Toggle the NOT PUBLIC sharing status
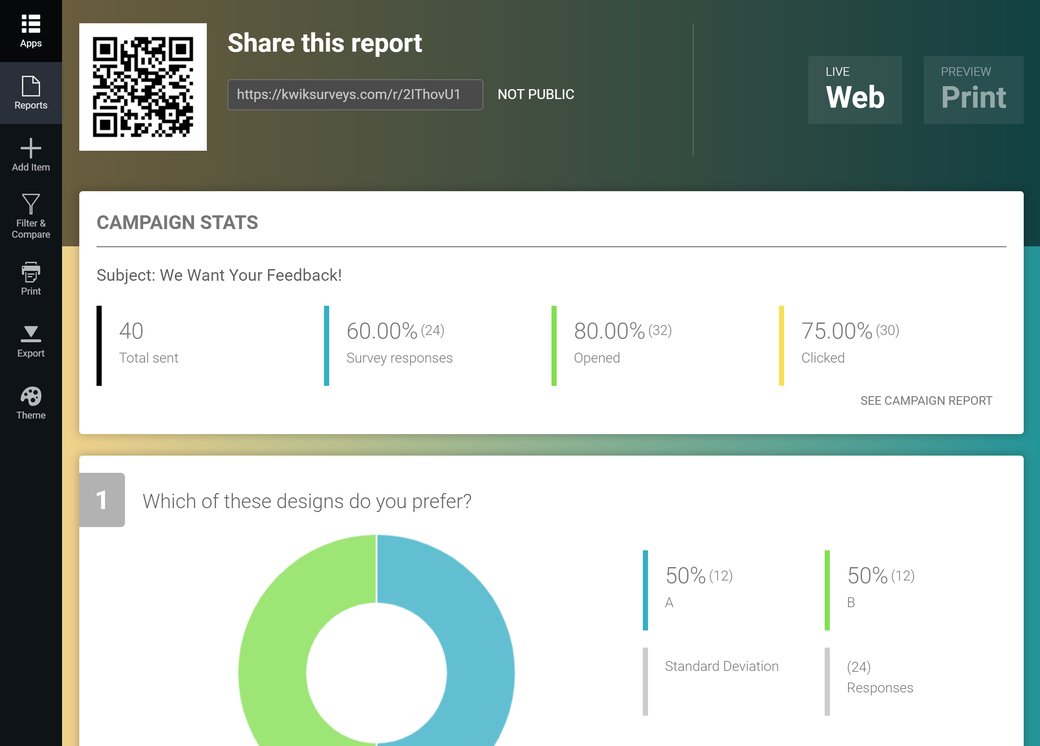1040x746 pixels. pos(535,94)
